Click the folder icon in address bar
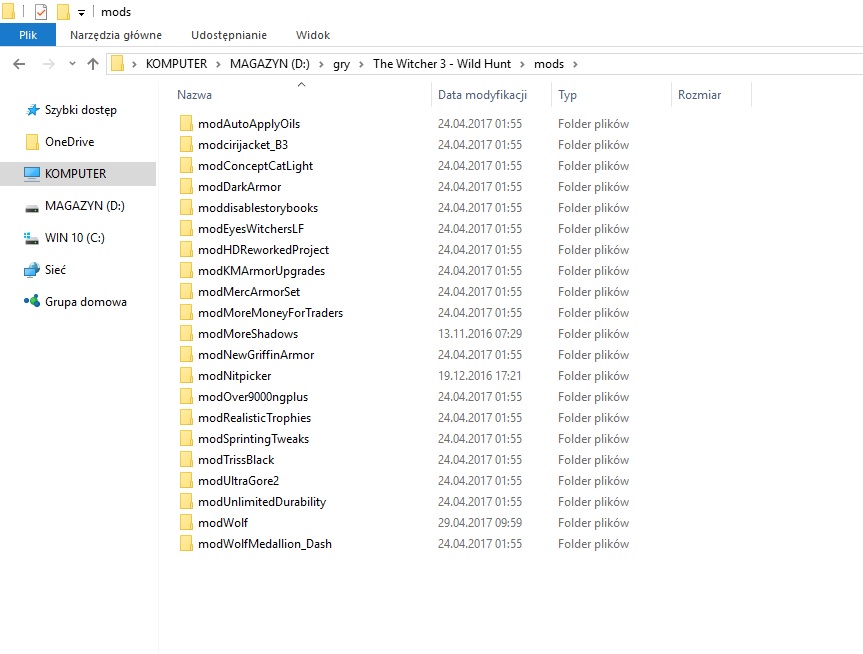The image size is (863, 654). [117, 63]
